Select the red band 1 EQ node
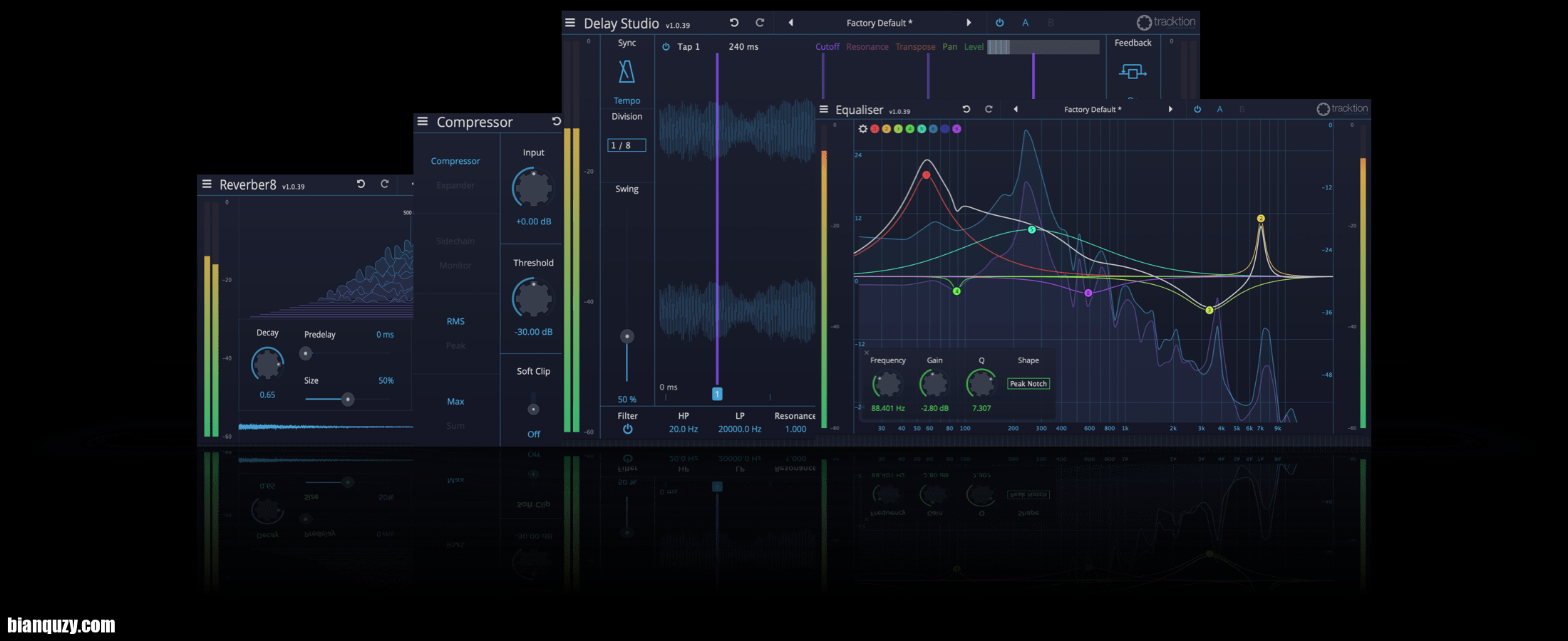The width and height of the screenshot is (1568, 641). 927,175
